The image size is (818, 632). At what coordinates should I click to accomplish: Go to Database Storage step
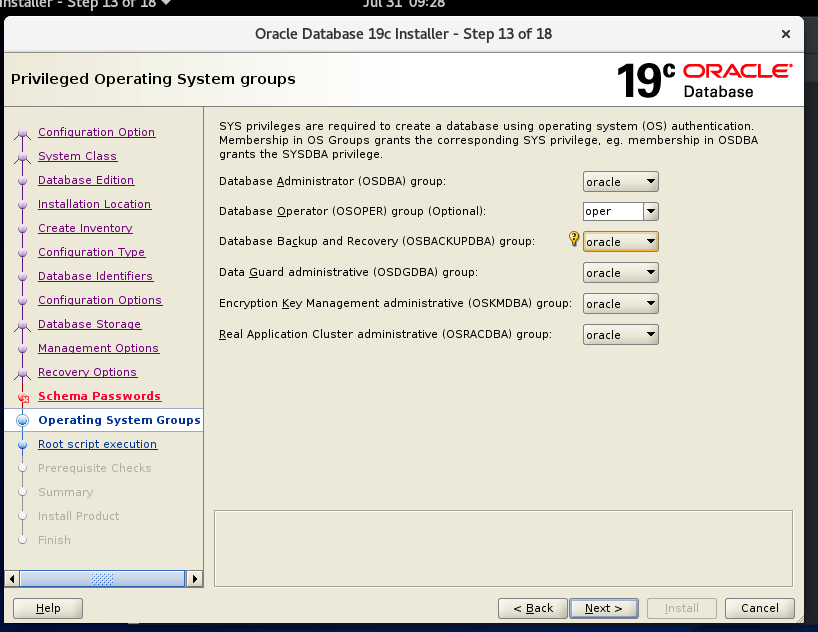point(89,324)
